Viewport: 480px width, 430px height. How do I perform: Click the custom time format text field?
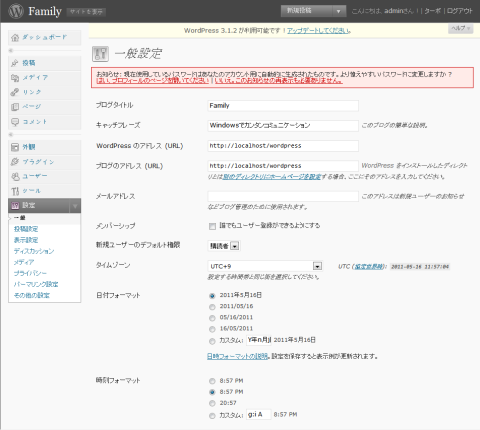(259, 415)
